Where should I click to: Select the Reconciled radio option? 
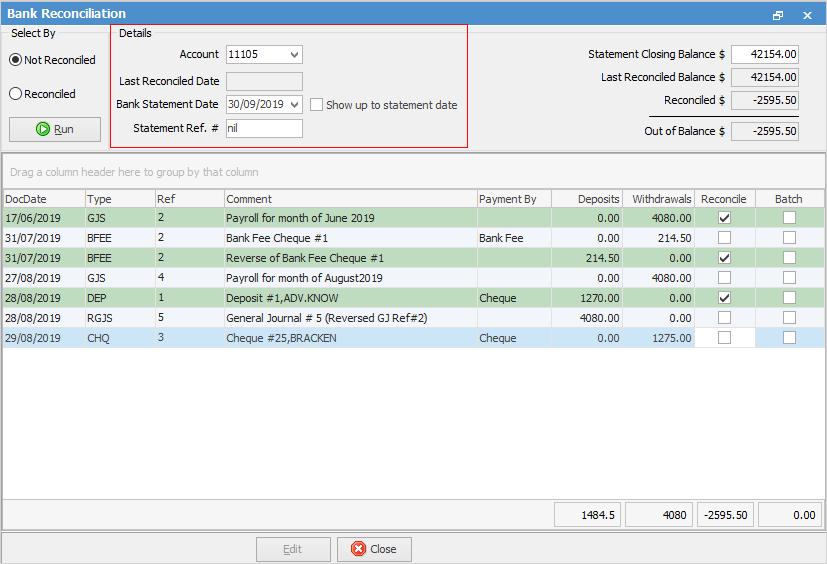[x=15, y=94]
